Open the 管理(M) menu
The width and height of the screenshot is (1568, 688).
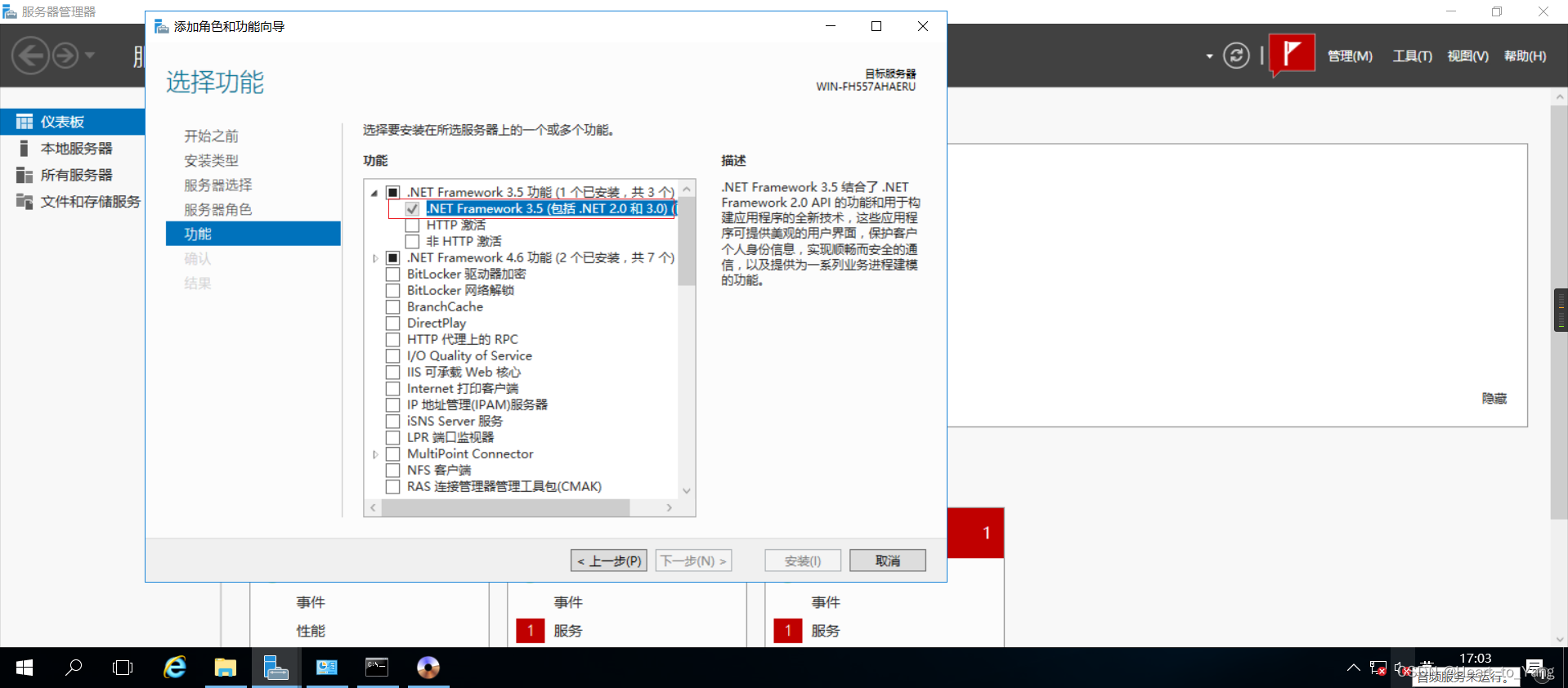coord(1350,56)
